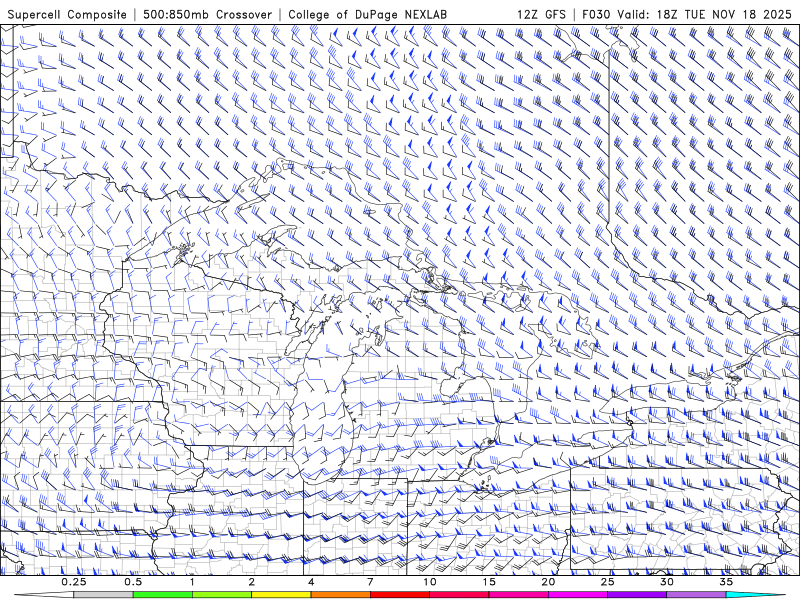
Task: Click the '15' scale label
Action: pyautogui.click(x=489, y=582)
